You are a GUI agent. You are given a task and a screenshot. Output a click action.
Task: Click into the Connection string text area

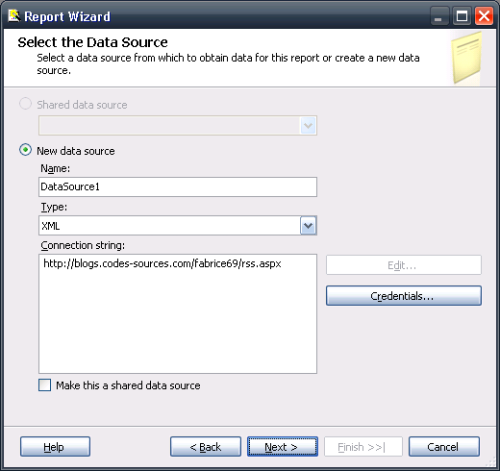point(177,314)
